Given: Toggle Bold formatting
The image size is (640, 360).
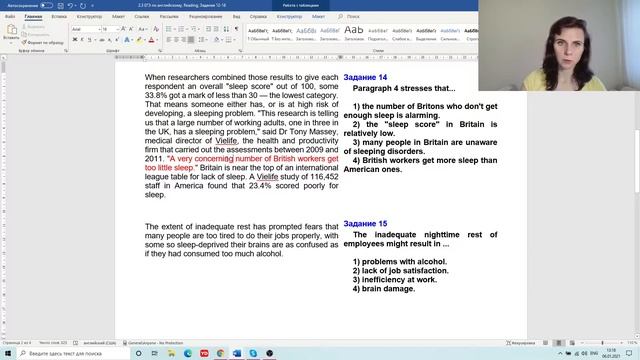Looking at the screenshot, I should (x=75, y=40).
